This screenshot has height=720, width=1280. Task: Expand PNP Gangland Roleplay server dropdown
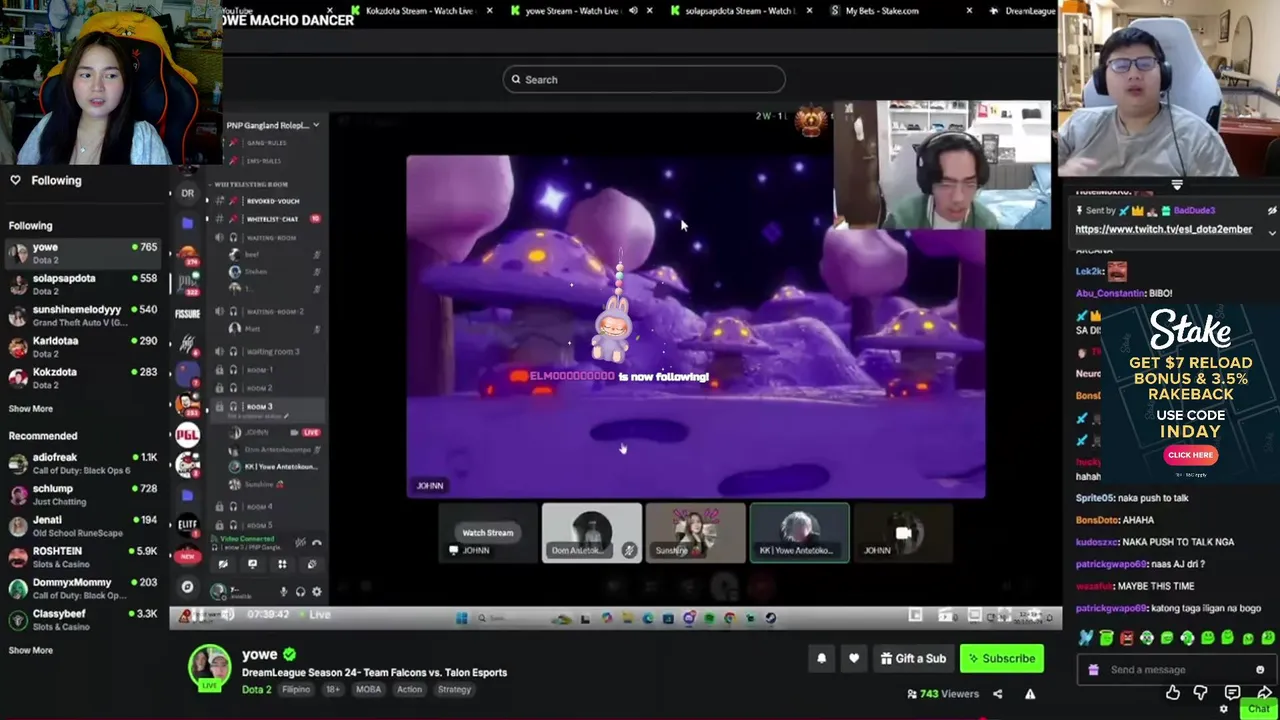(x=316, y=125)
